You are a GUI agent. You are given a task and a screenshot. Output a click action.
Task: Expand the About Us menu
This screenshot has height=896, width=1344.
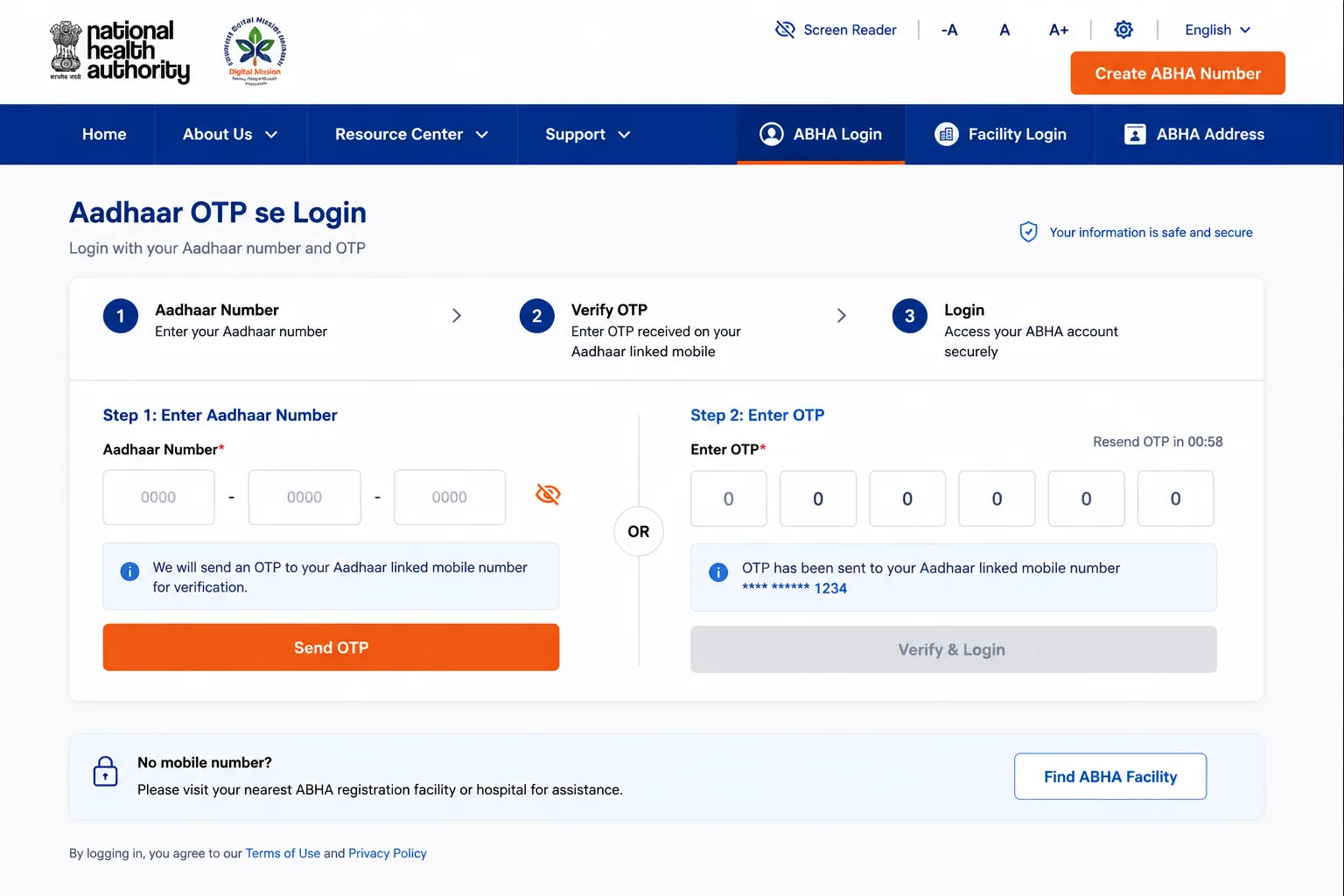point(230,135)
